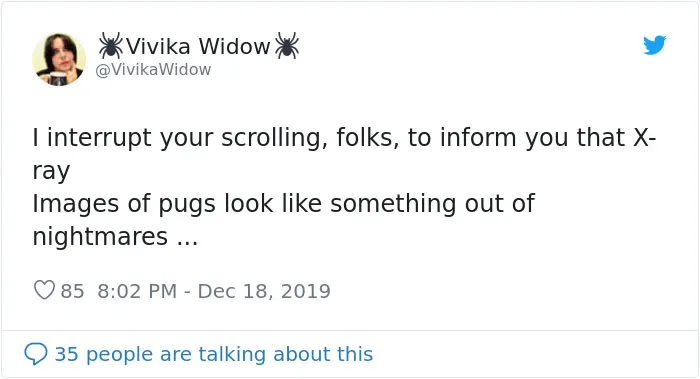Click the word scrolling in the tweet
Viewport: 700px width, 379px height.
271,137
